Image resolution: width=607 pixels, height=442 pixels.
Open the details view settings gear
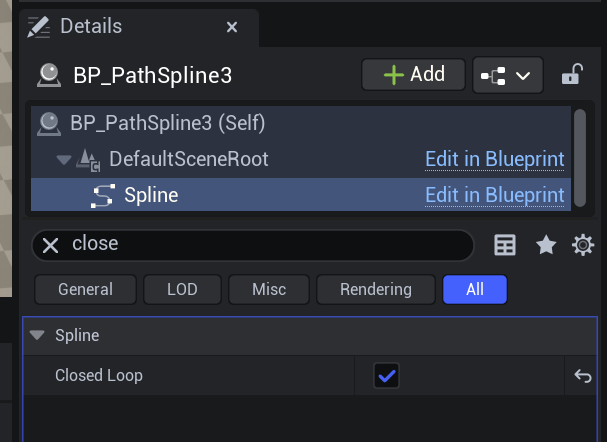(583, 245)
